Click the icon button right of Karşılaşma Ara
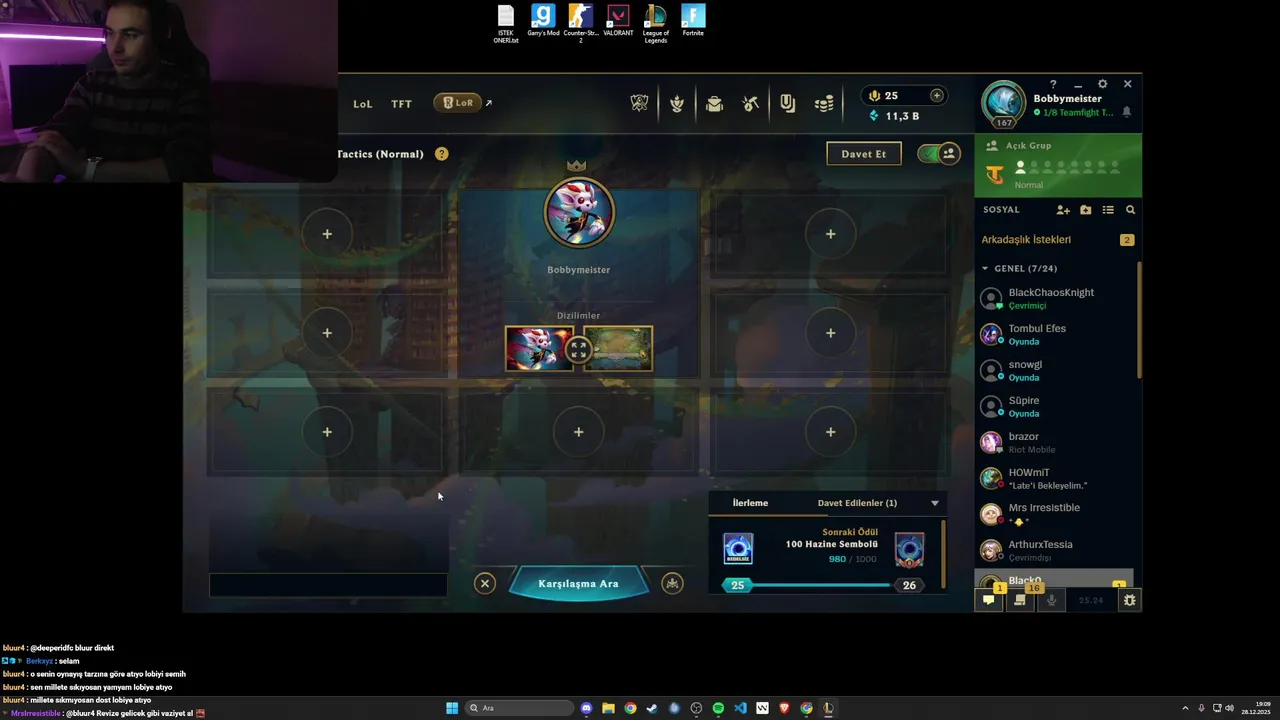This screenshot has height=720, width=1280. (672, 583)
